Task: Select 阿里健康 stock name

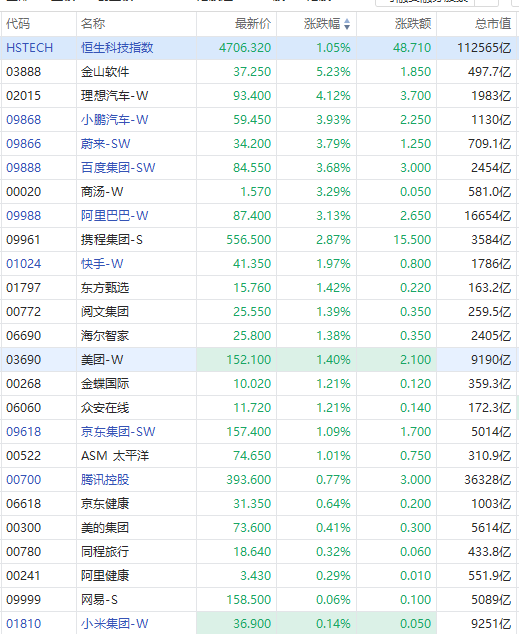Action: point(105,575)
